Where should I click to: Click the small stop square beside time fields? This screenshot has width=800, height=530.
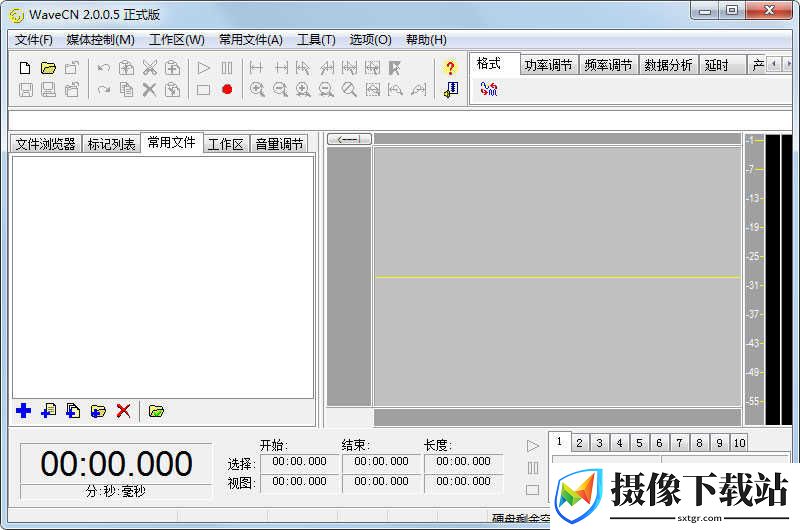click(x=533, y=490)
